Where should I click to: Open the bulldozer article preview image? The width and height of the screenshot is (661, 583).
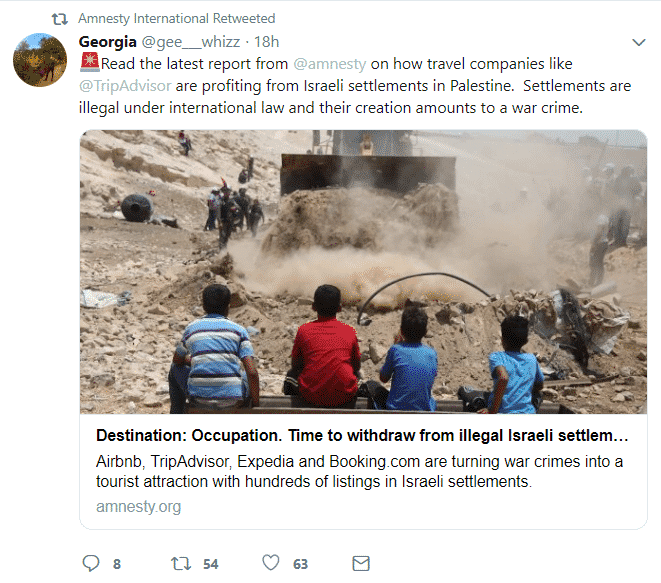[x=363, y=272]
